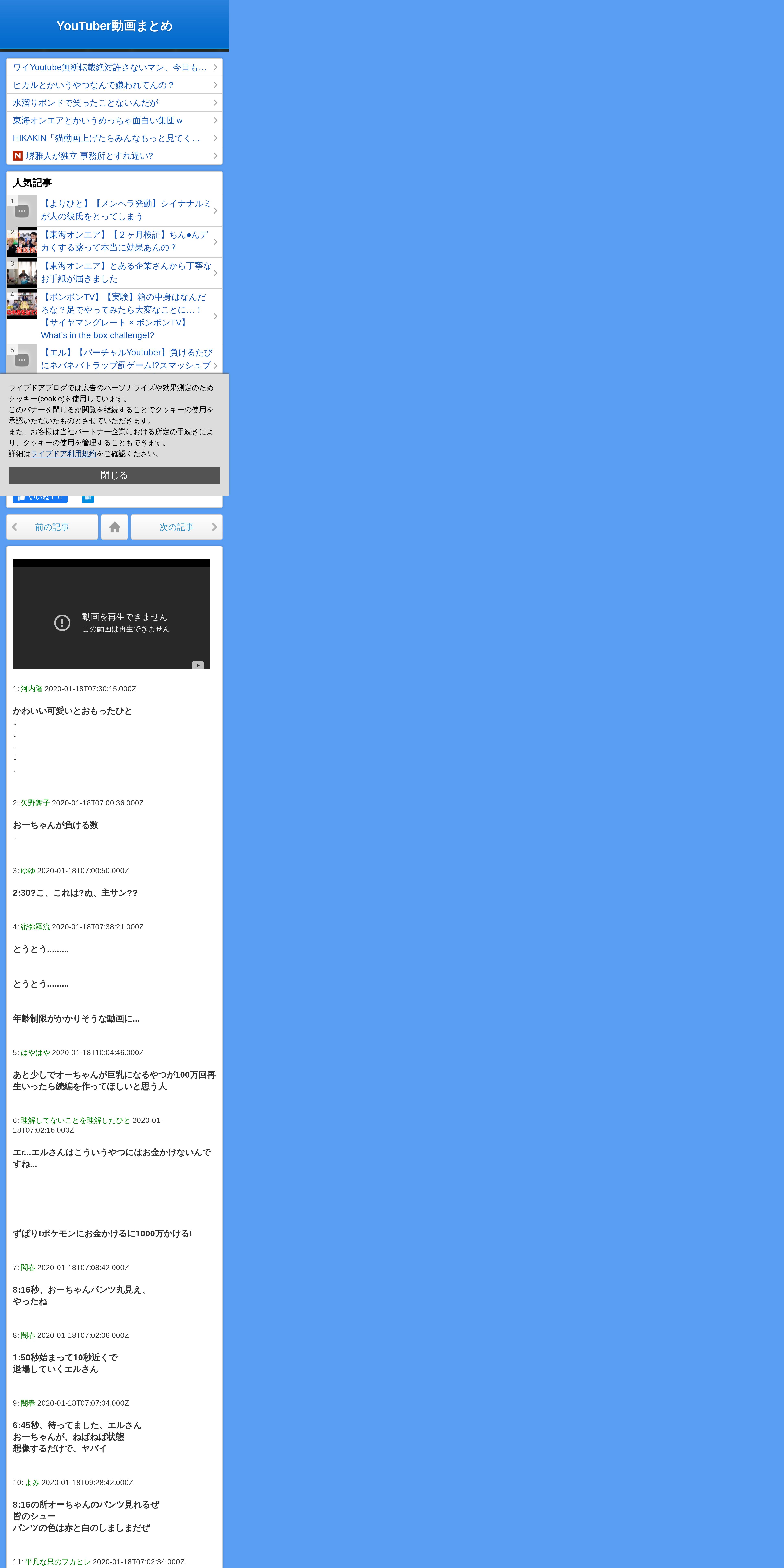Click comment text ずばり!ポケモンにお金かけるに1000万かける!
784x1568 pixels.
pyautogui.click(x=102, y=1233)
